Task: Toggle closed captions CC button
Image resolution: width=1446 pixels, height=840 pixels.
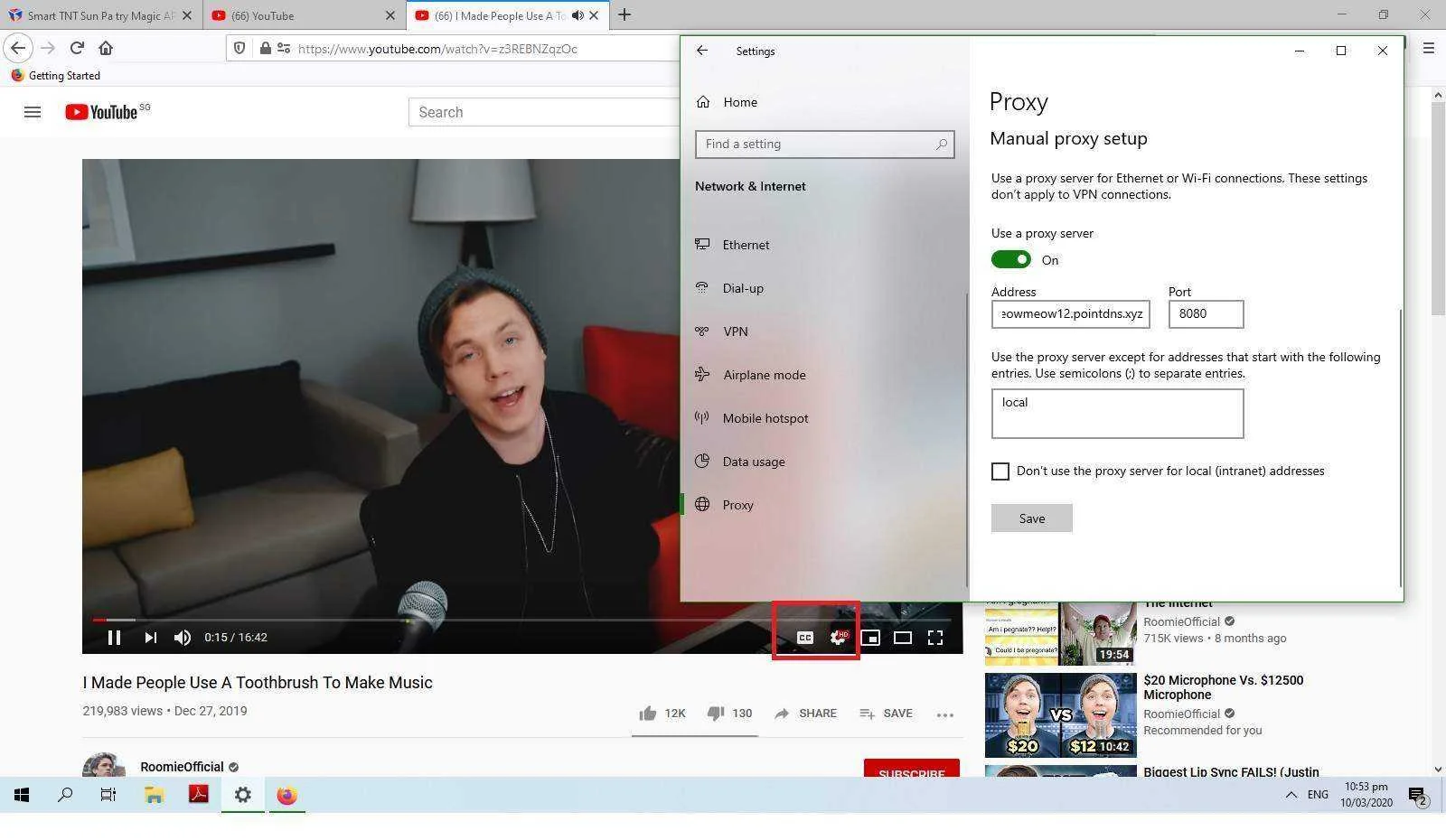Action: (804, 638)
